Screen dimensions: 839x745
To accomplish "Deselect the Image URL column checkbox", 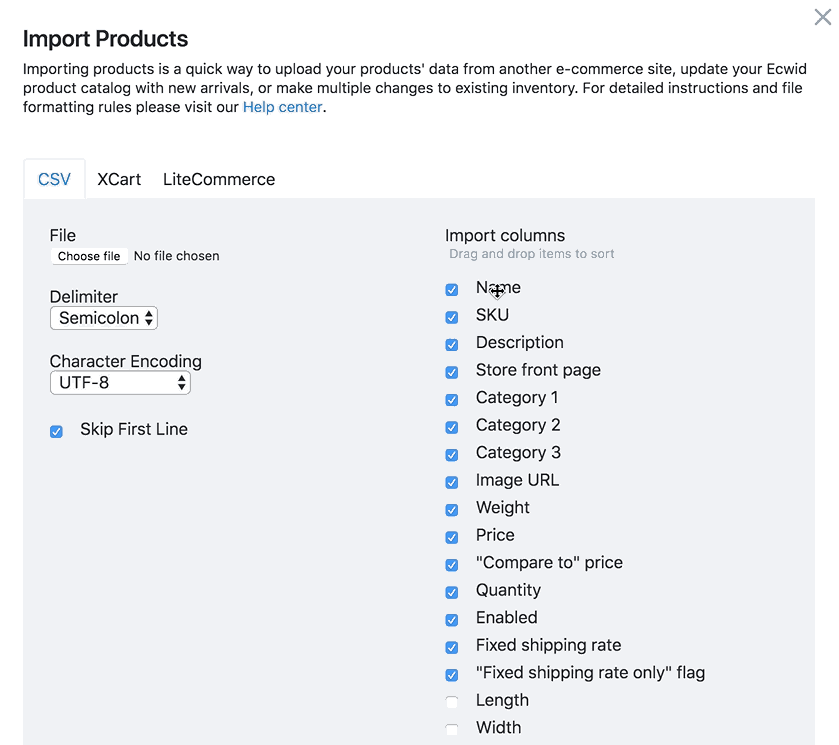I will pos(452,482).
